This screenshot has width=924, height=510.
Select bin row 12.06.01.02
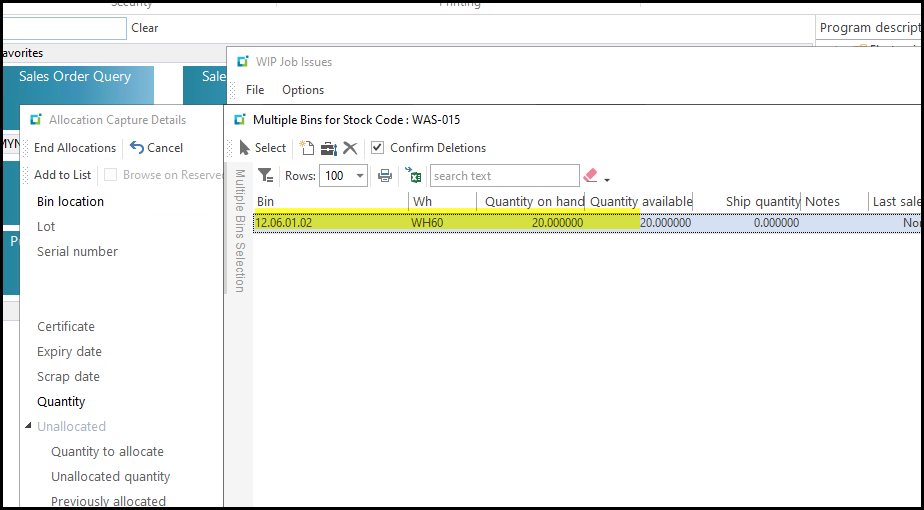(x=284, y=223)
